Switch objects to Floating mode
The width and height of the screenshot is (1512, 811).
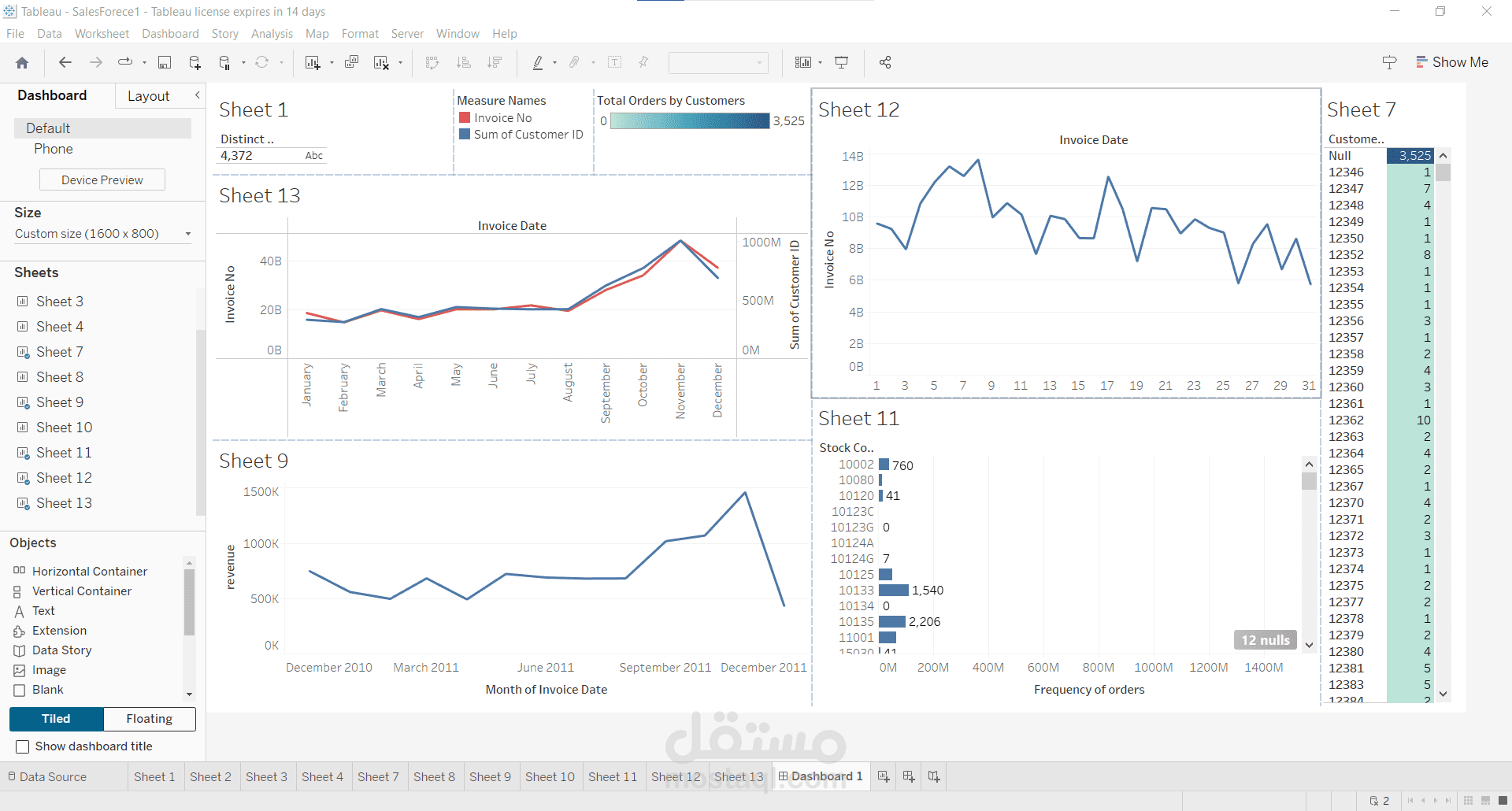pyautogui.click(x=150, y=719)
